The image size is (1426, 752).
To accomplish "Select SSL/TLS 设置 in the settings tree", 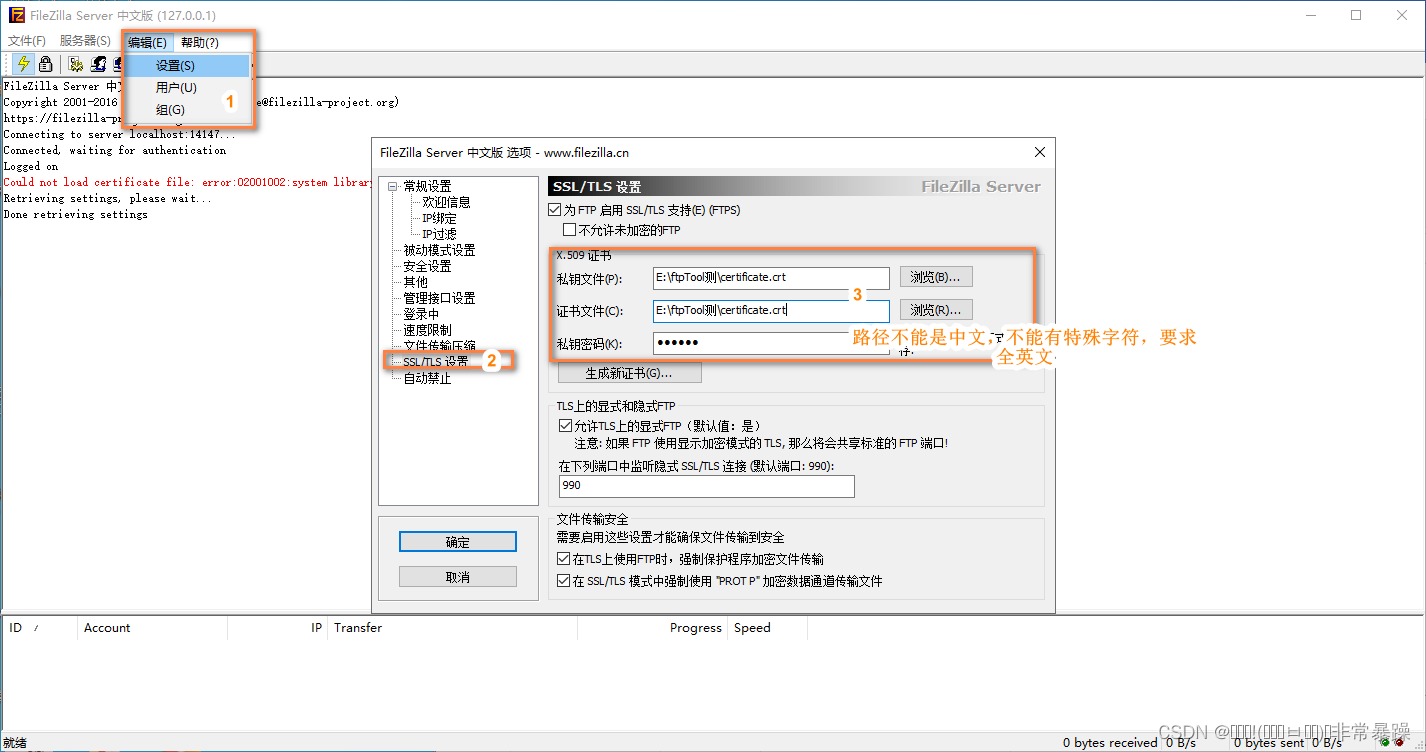I will coord(436,362).
